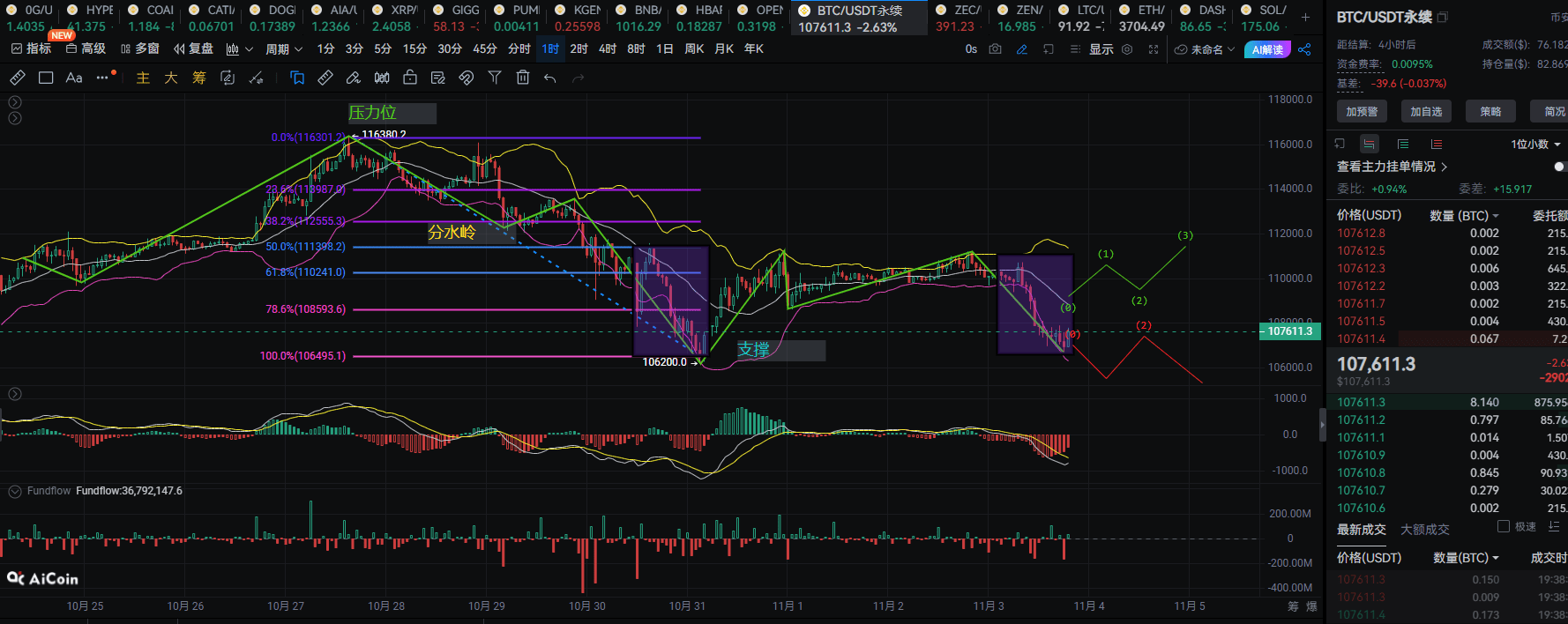The width and height of the screenshot is (1568, 624).
Task: Click the trash icon to delete drawings
Action: 523,78
